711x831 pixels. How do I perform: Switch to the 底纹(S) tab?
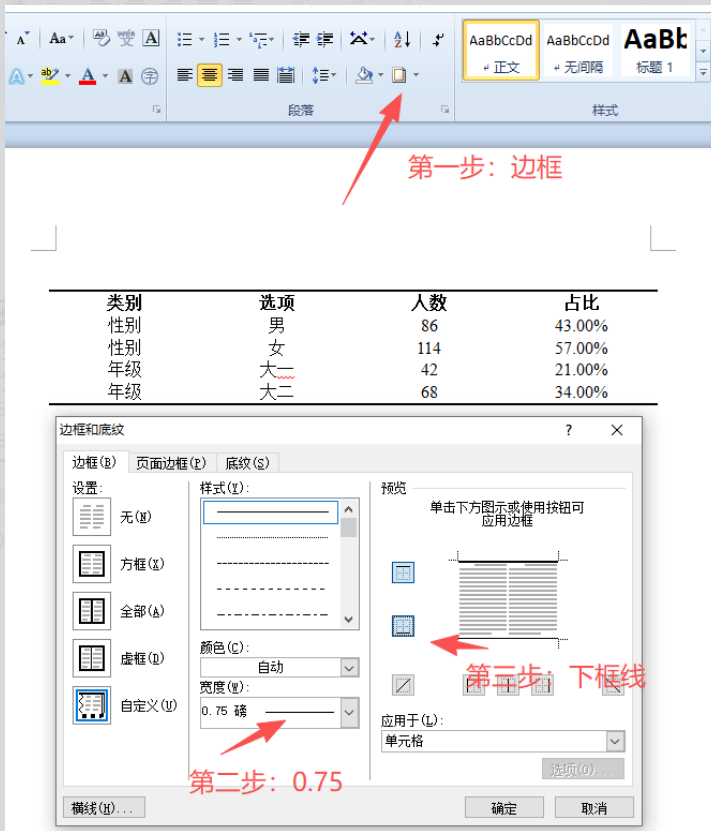click(247, 463)
